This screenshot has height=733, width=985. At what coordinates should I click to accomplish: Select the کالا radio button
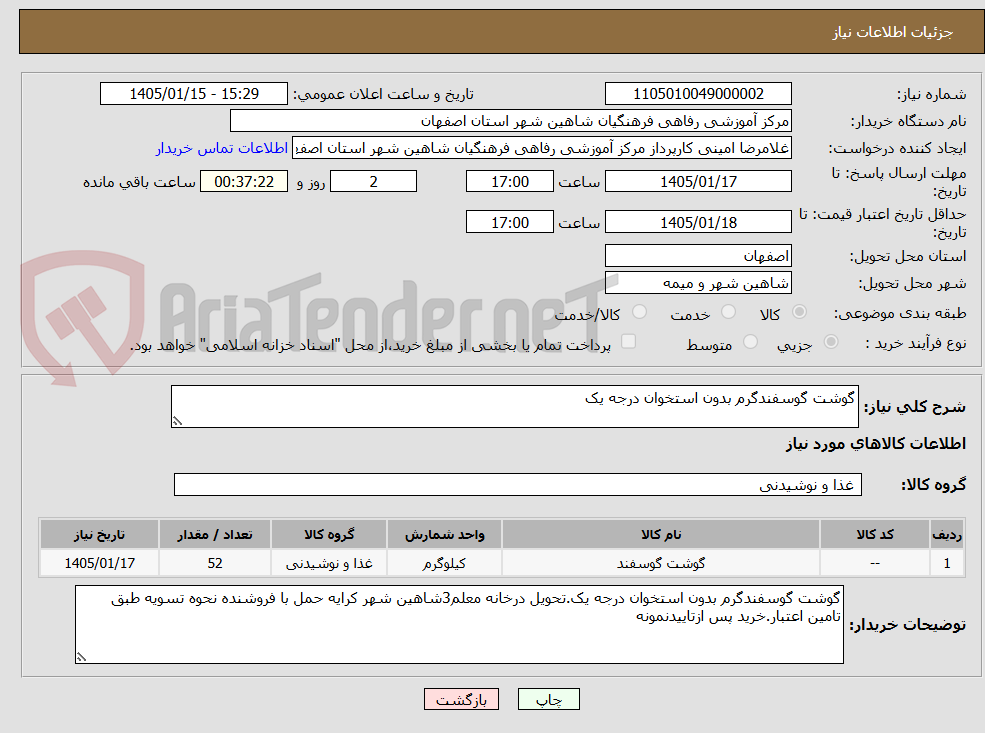click(x=800, y=312)
